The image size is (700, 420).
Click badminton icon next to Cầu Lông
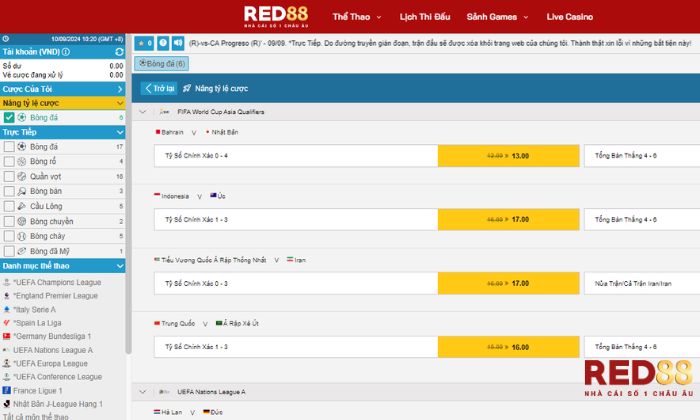coord(21,206)
